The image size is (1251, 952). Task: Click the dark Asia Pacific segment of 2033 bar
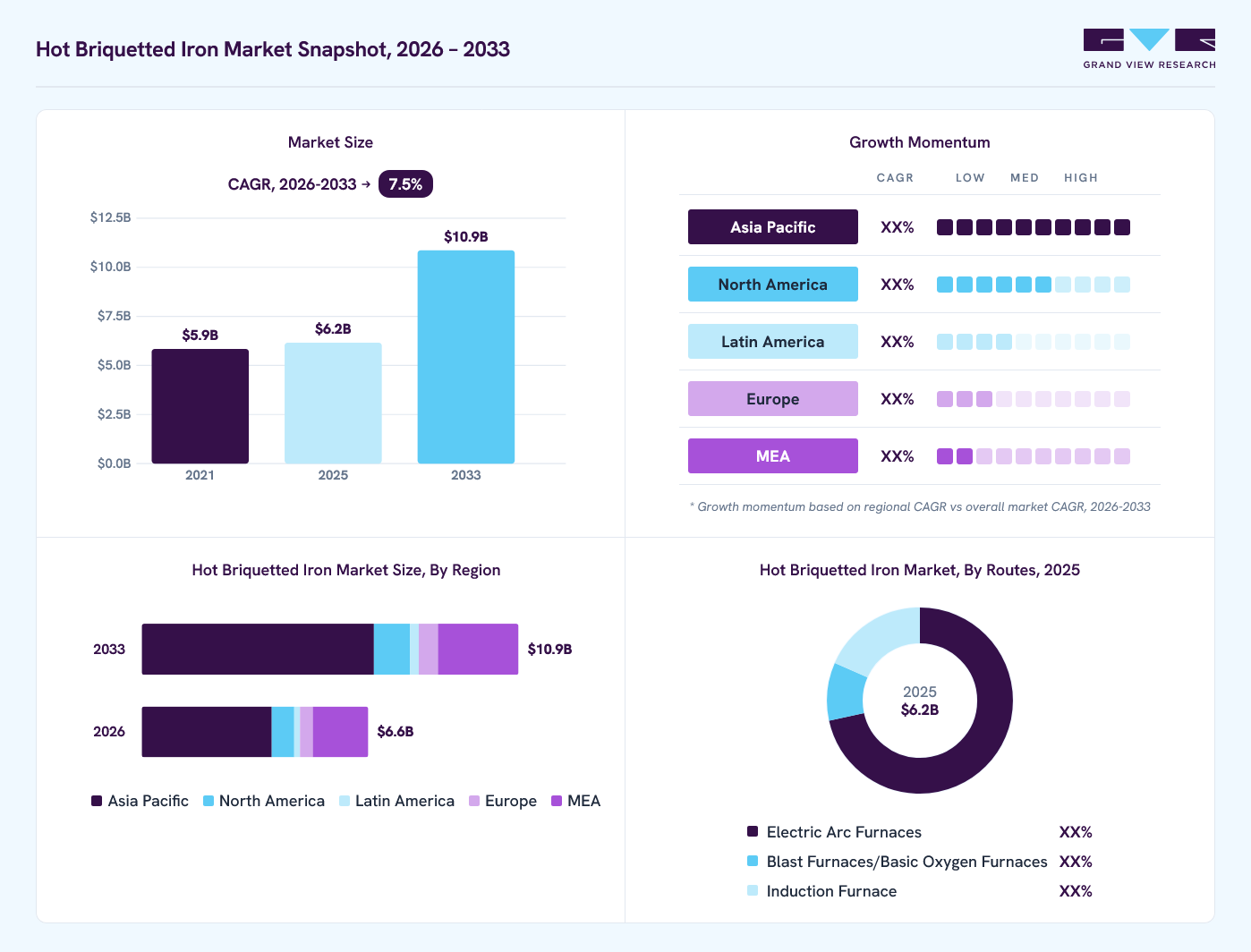[x=258, y=650]
